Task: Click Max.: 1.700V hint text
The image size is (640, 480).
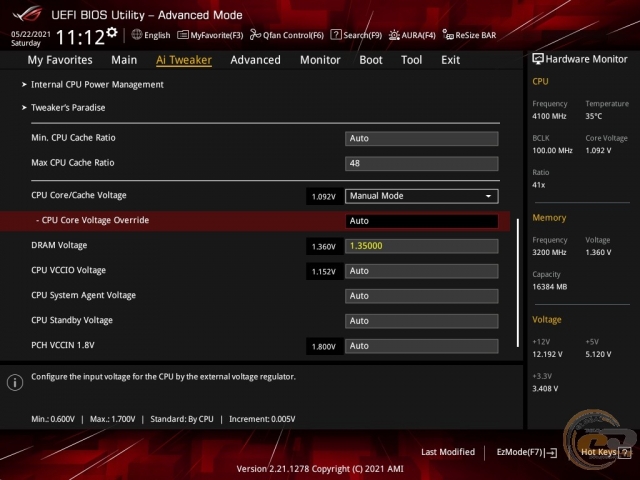Action: pos(112,419)
